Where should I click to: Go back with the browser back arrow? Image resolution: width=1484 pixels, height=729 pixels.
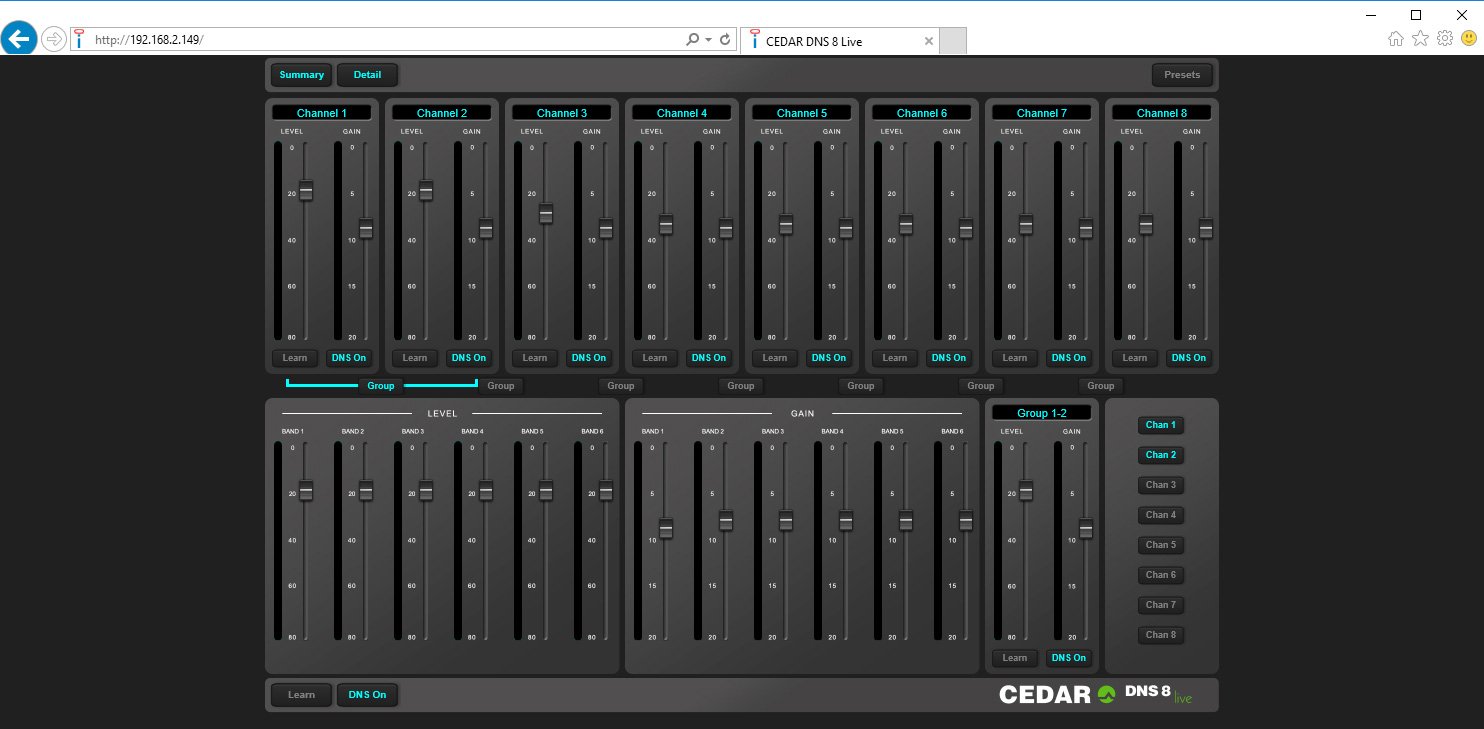(x=19, y=40)
